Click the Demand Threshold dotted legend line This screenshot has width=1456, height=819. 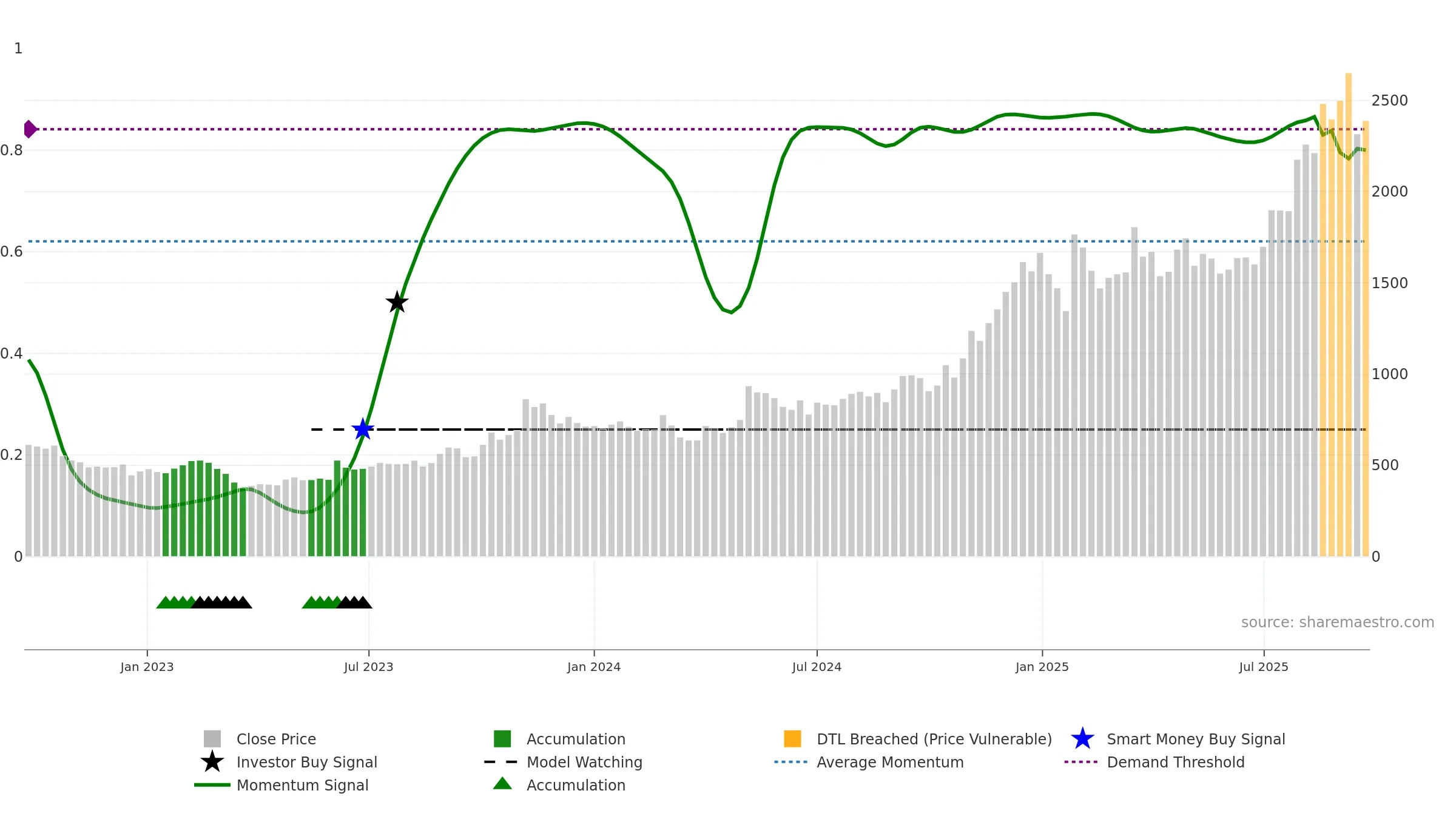pos(1081,762)
